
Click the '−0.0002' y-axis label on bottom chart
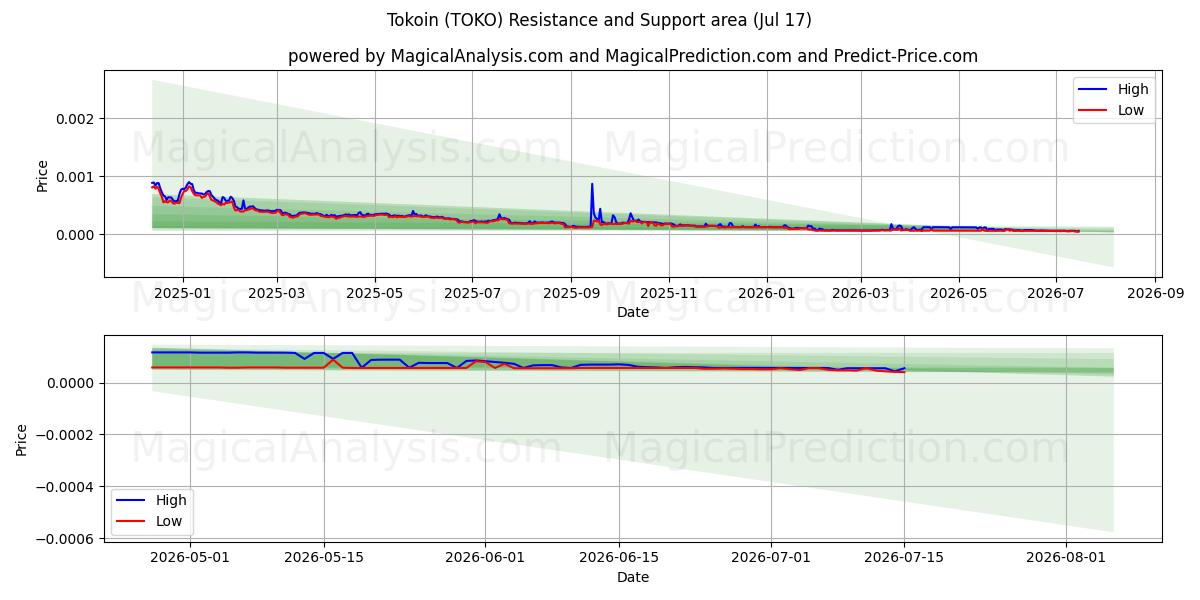pyautogui.click(x=64, y=436)
